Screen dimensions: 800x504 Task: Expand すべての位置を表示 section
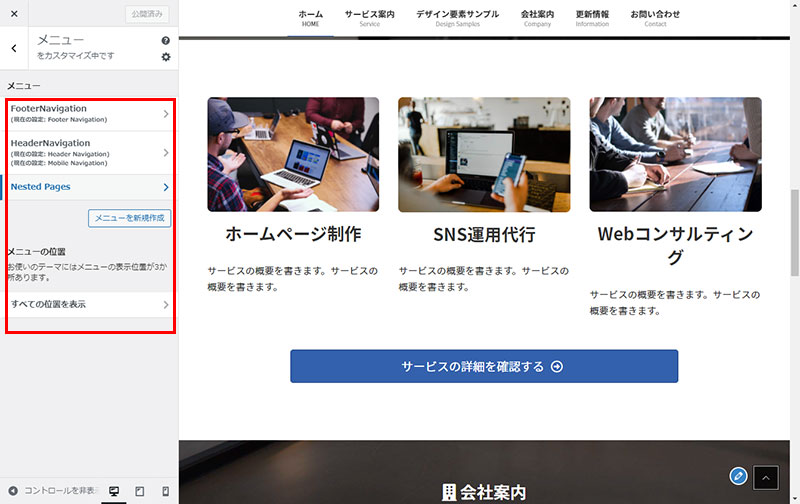tap(89, 304)
